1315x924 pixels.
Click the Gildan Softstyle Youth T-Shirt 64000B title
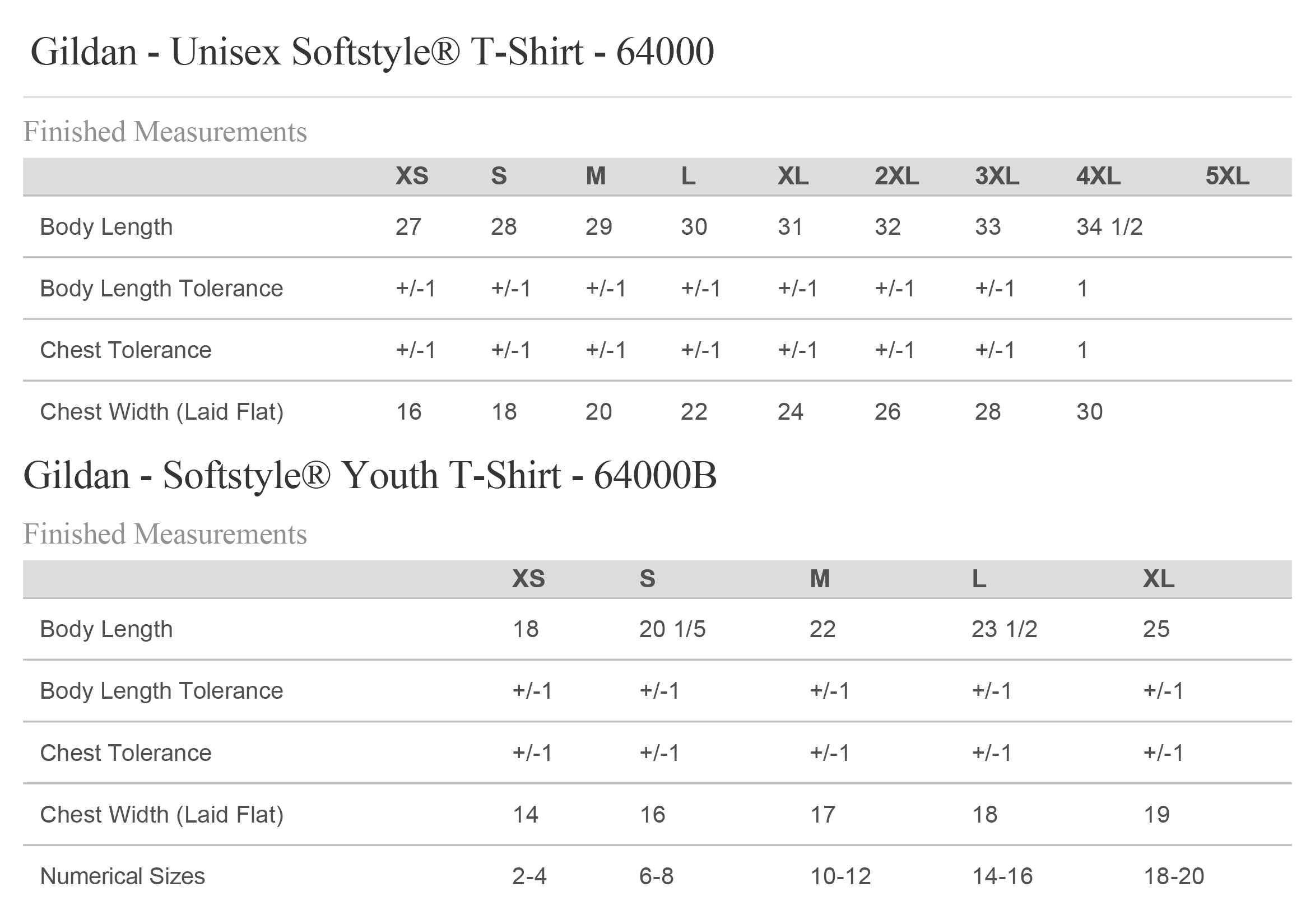tap(370, 476)
